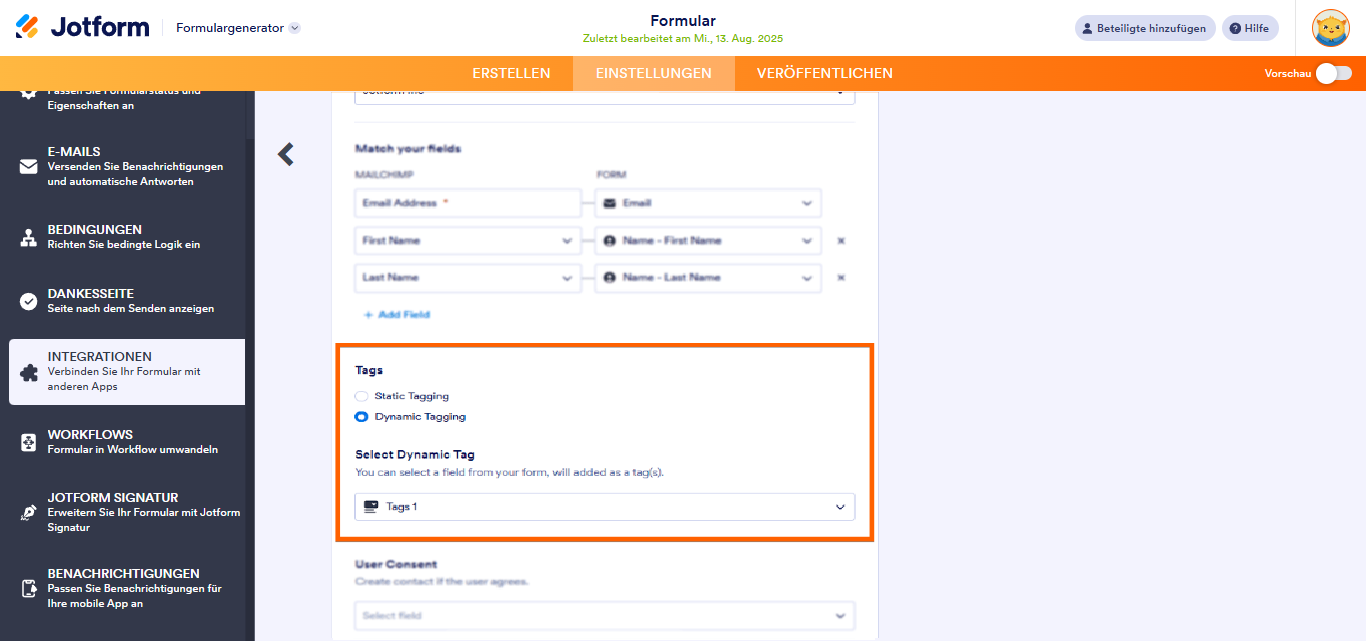Image resolution: width=1366 pixels, height=641 pixels.
Task: Open the Select Dynamic Tag dropdown
Action: 604,507
